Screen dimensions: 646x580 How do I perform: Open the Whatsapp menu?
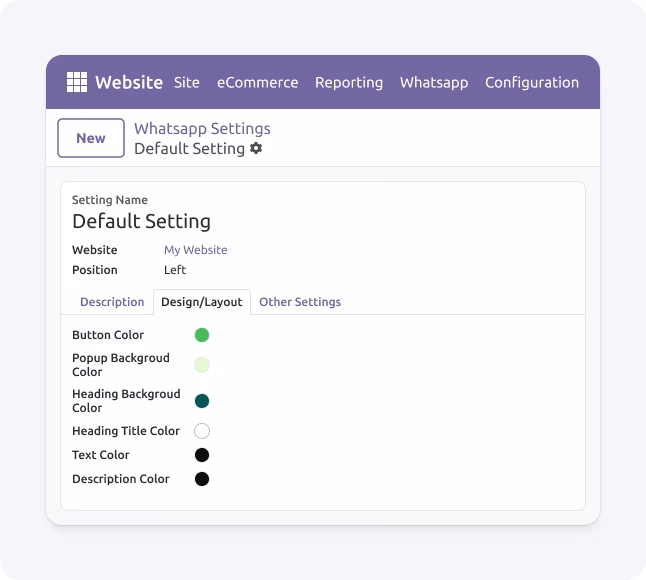(434, 83)
